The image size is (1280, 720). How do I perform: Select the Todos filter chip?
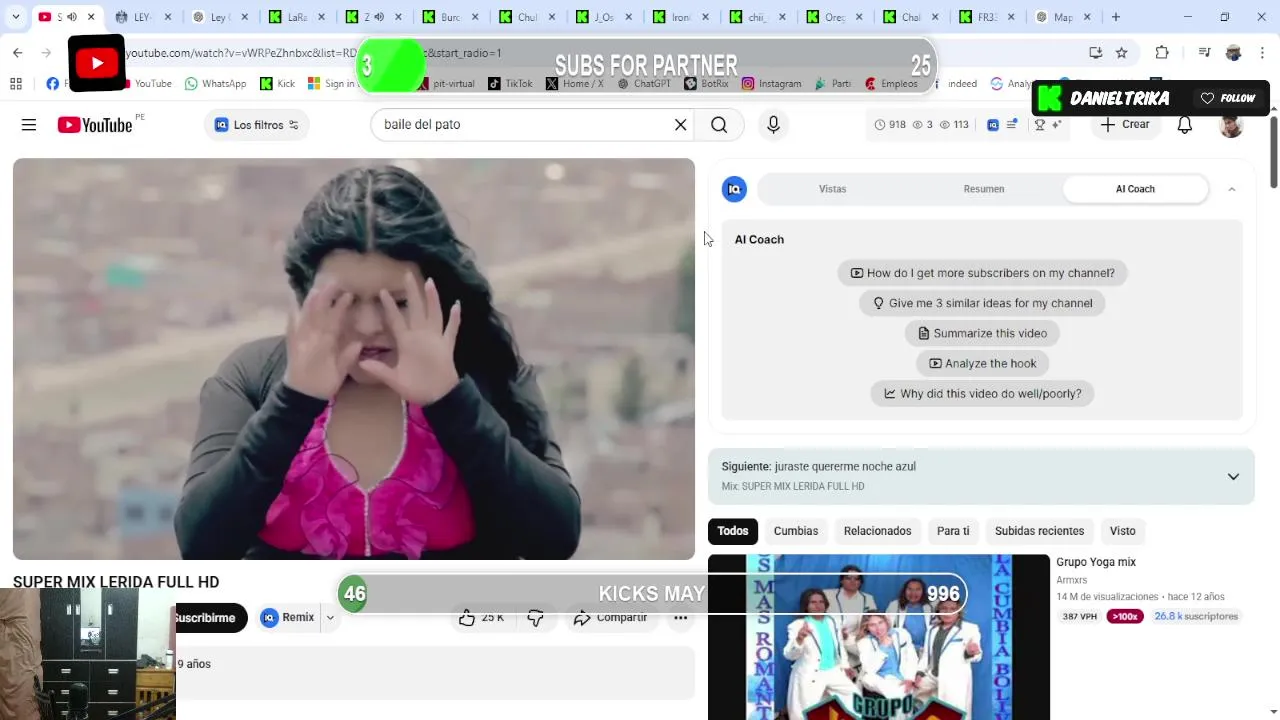point(732,531)
